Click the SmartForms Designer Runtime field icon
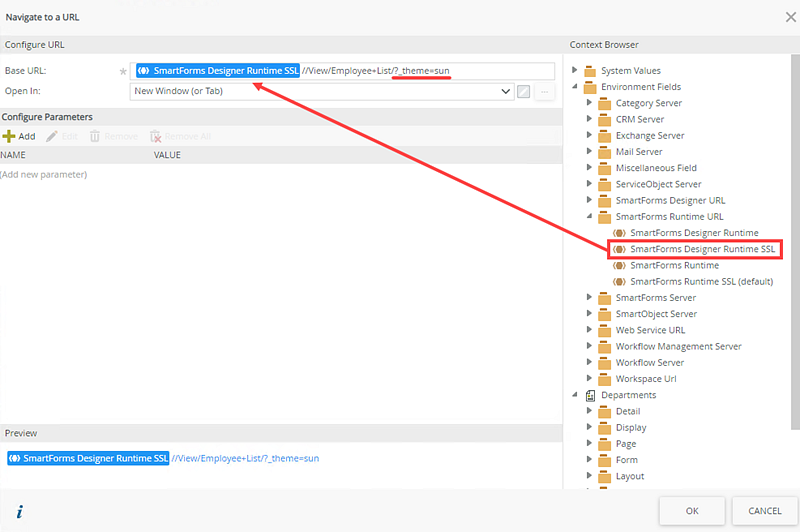Screen dimensions: 800x532 (619, 233)
